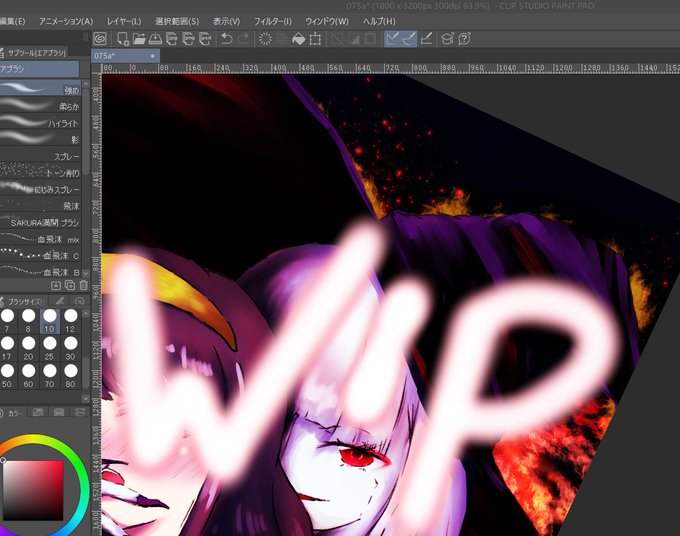Viewport: 680px width, 536px height.
Task: Click the second export file-format icon
Action: point(188,39)
